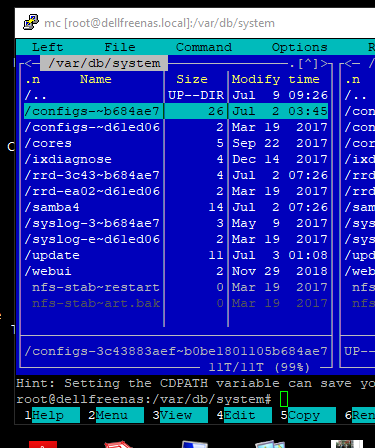This screenshot has width=375, height=448.
Task: Open the File menu
Action: (120, 47)
